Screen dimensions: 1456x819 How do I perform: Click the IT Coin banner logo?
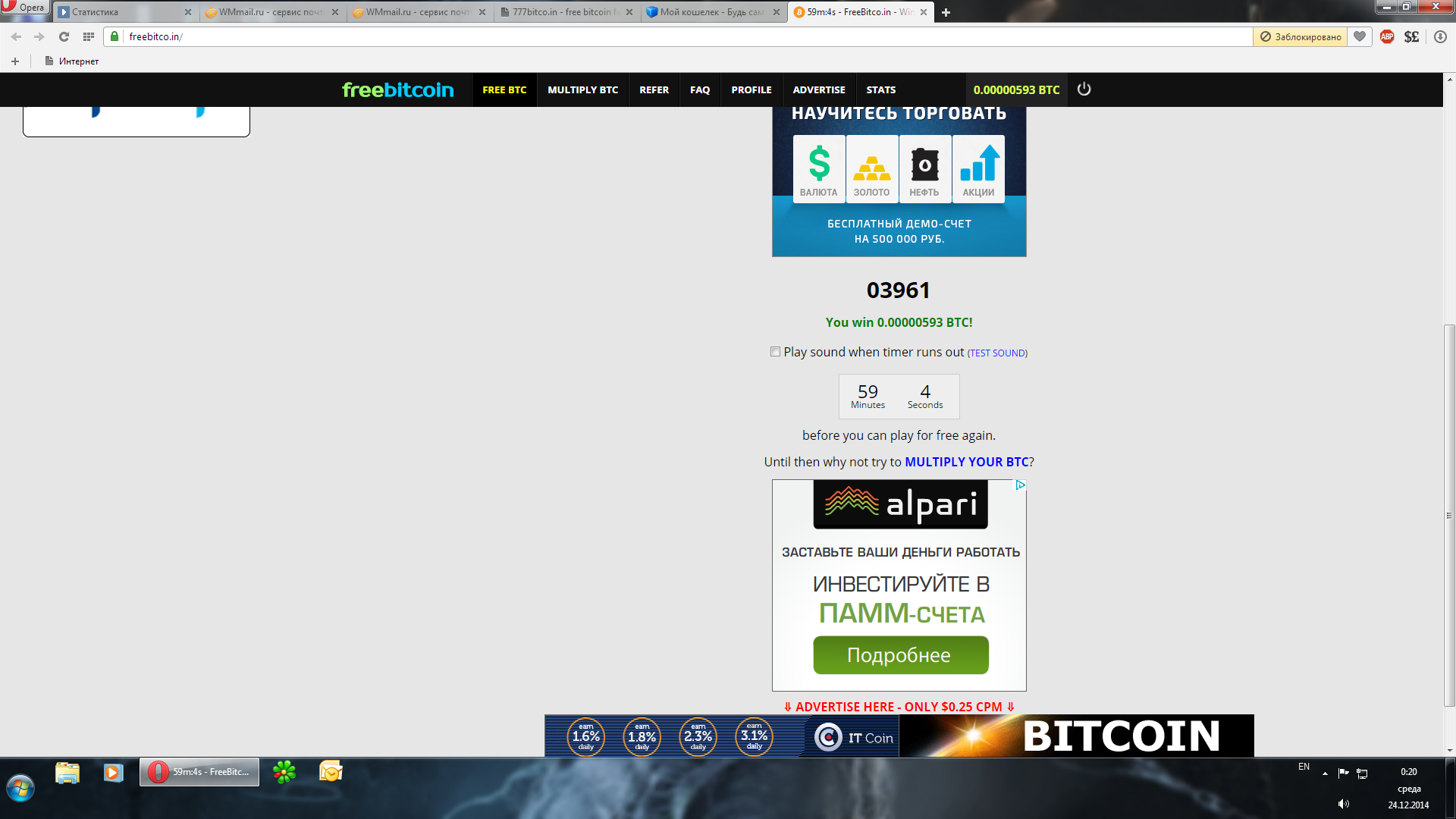pos(852,737)
